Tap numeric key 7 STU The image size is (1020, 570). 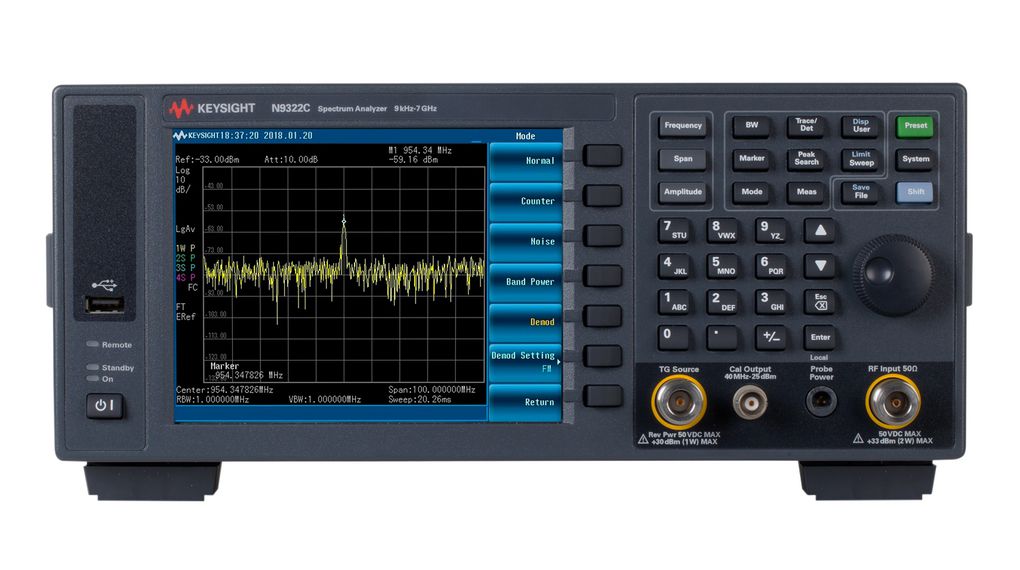click(674, 230)
